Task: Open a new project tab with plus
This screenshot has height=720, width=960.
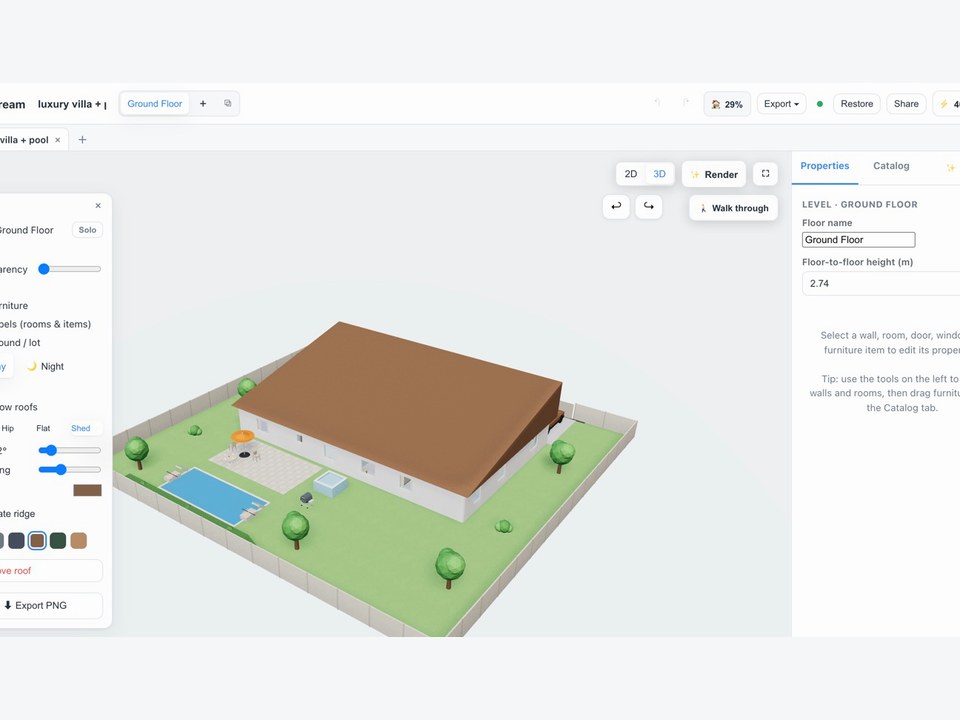Action: coord(82,140)
